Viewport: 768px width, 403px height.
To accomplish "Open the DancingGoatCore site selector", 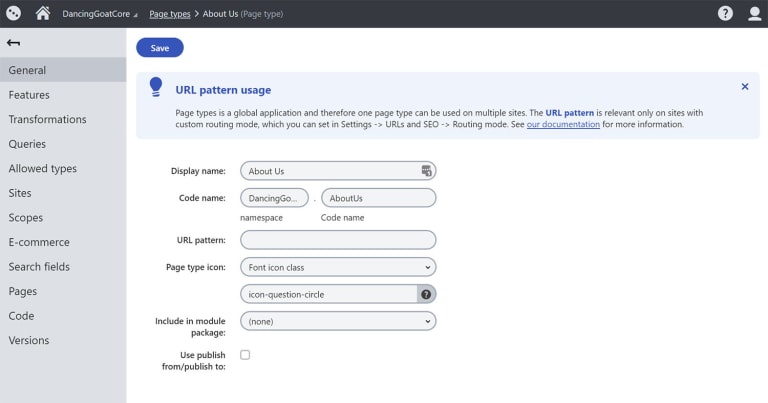I will point(99,14).
